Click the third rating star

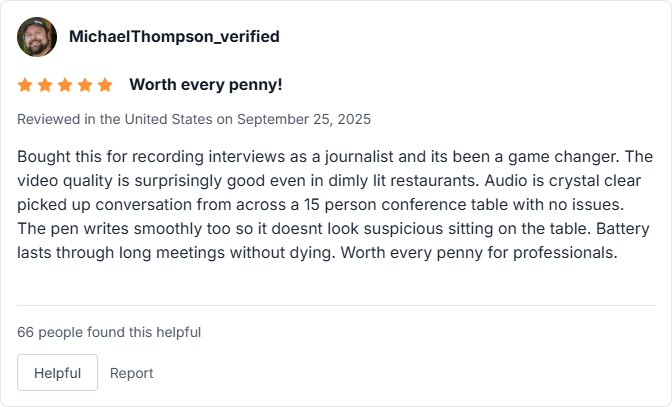pyautogui.click(x=65, y=85)
